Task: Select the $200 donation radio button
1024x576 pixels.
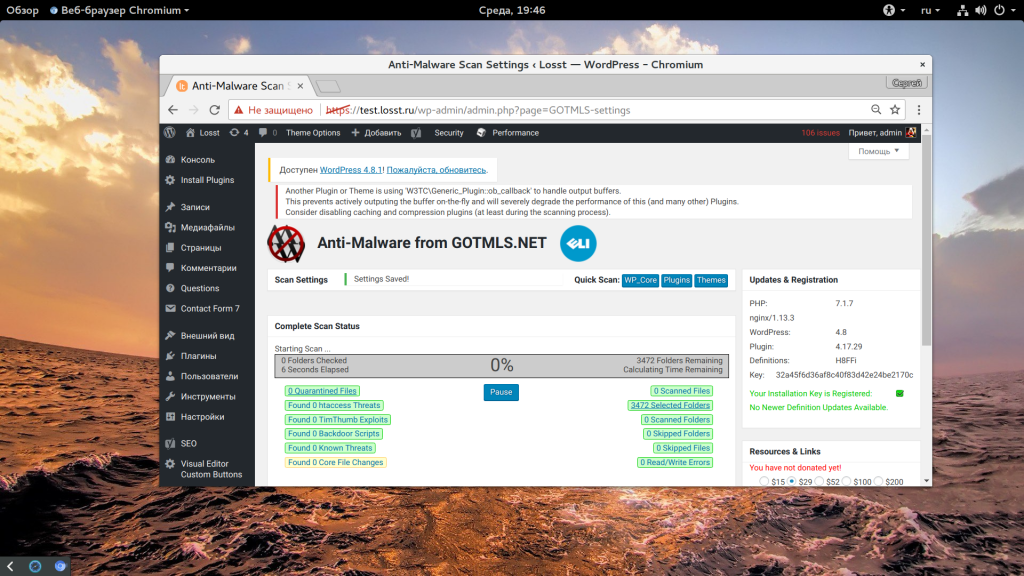Action: [878, 481]
